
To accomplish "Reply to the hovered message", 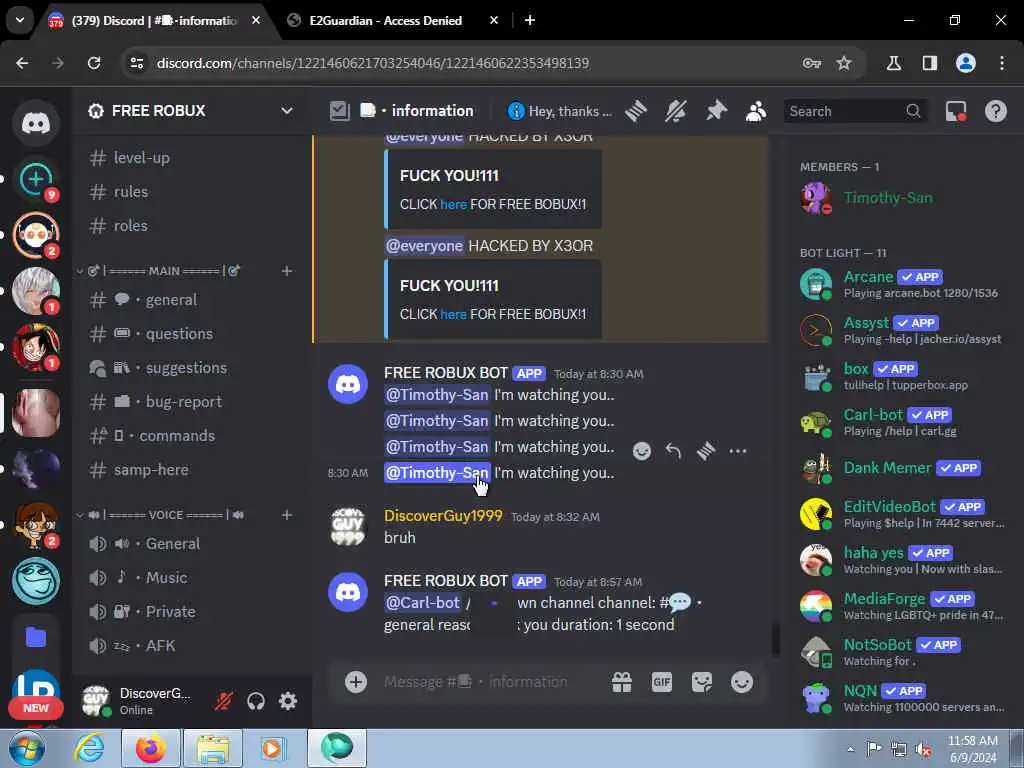I will point(673,451).
